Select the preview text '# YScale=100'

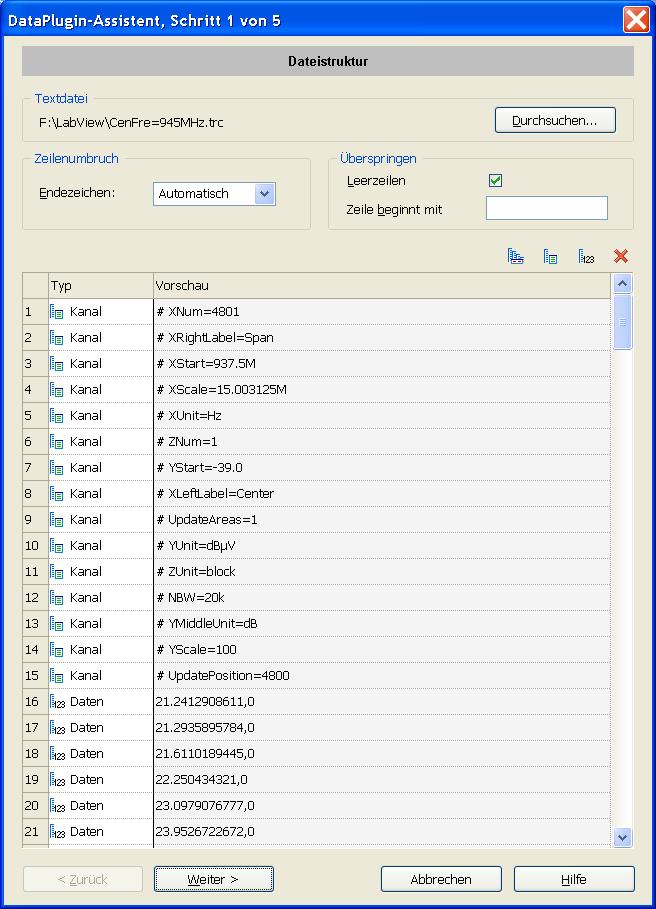coord(196,650)
